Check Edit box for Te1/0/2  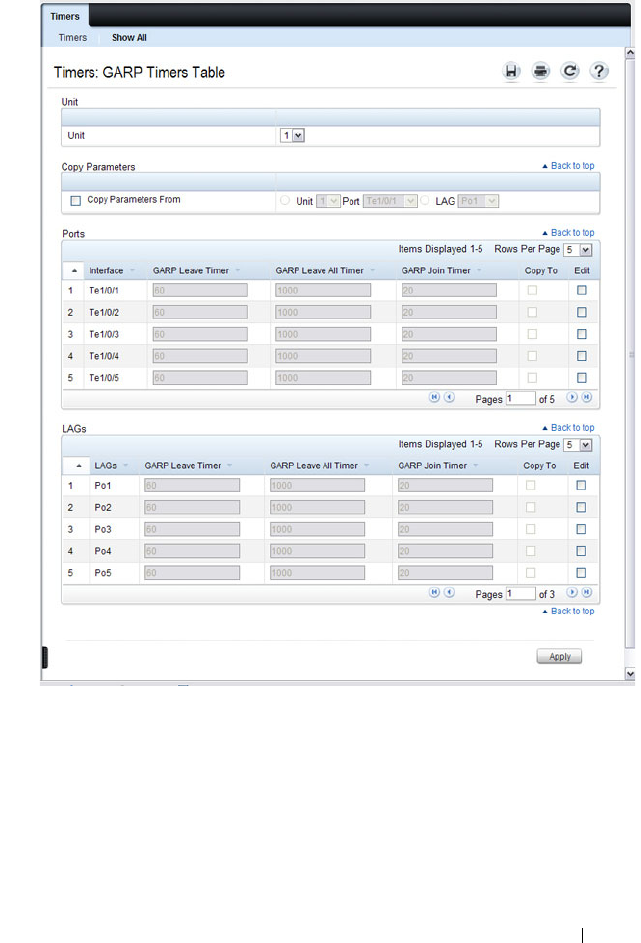coord(581,312)
